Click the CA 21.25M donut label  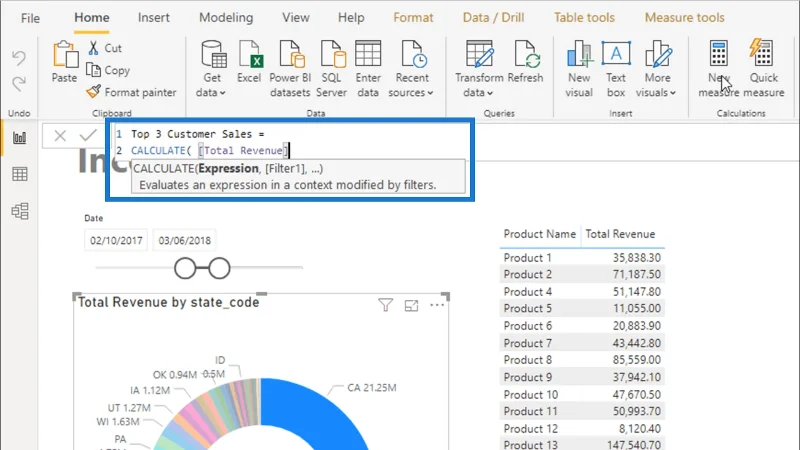(x=371, y=388)
